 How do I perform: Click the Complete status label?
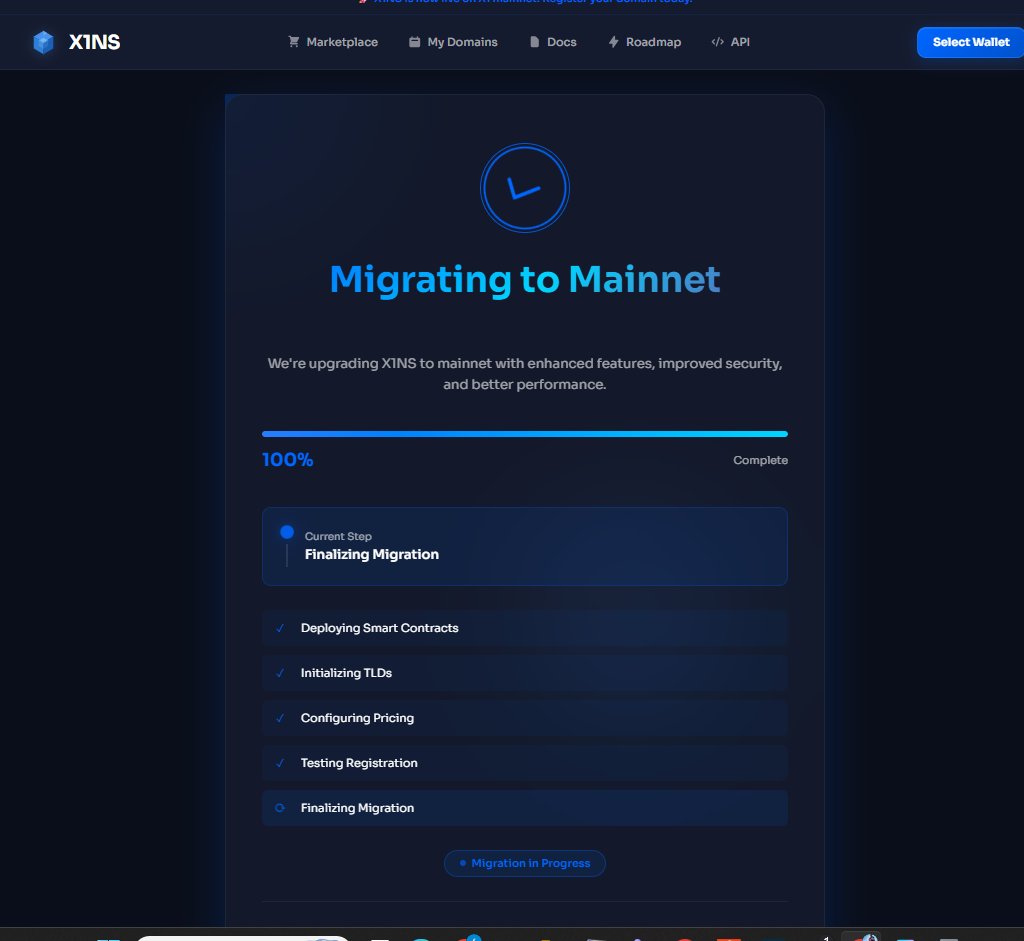[760, 460]
